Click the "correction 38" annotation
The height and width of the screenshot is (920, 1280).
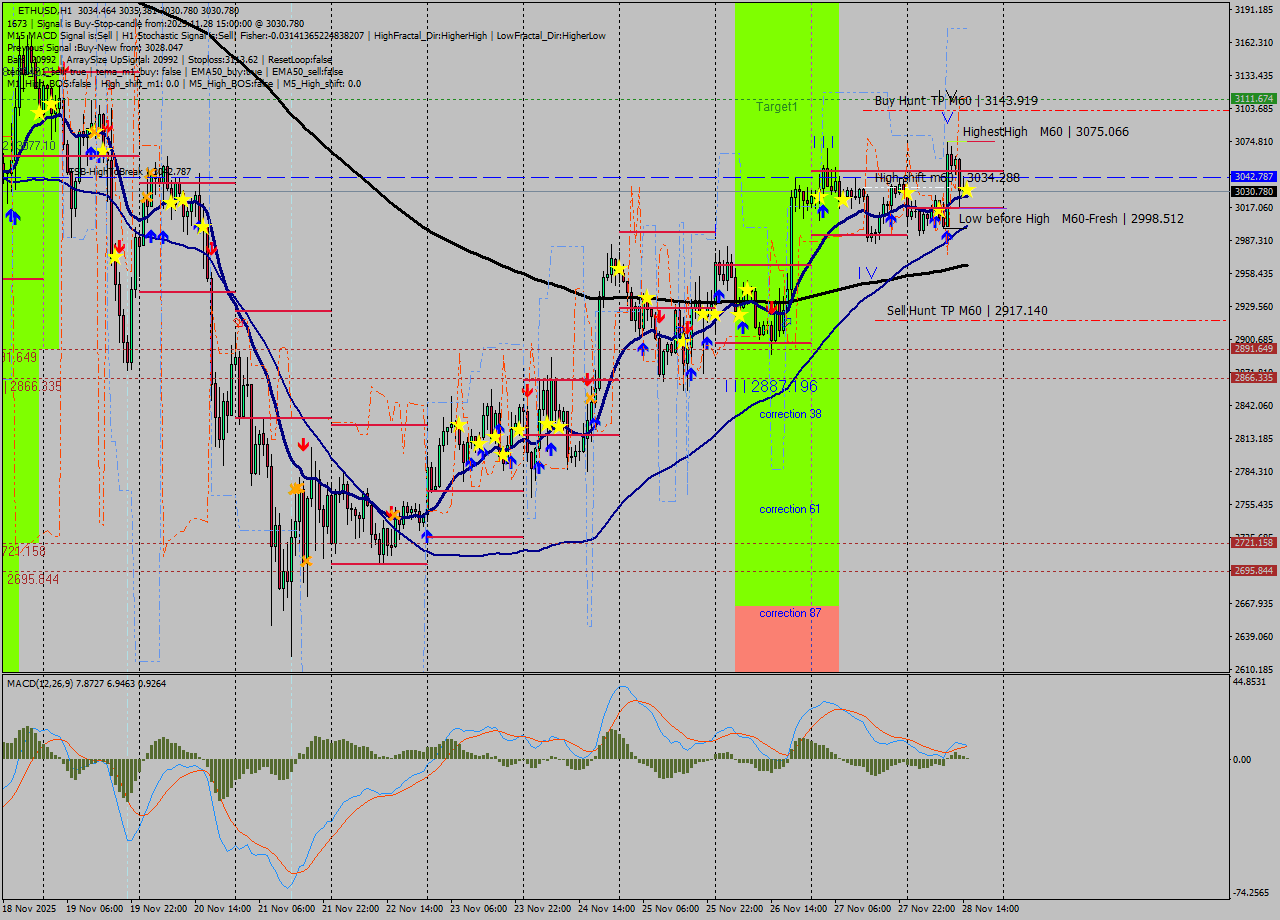pyautogui.click(x=789, y=413)
